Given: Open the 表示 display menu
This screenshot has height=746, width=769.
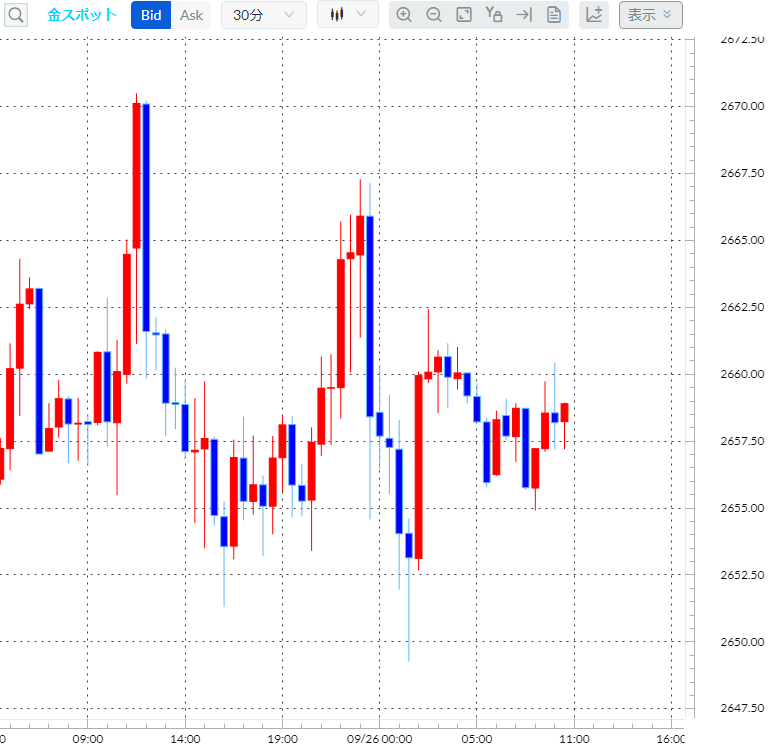Looking at the screenshot, I should [650, 15].
